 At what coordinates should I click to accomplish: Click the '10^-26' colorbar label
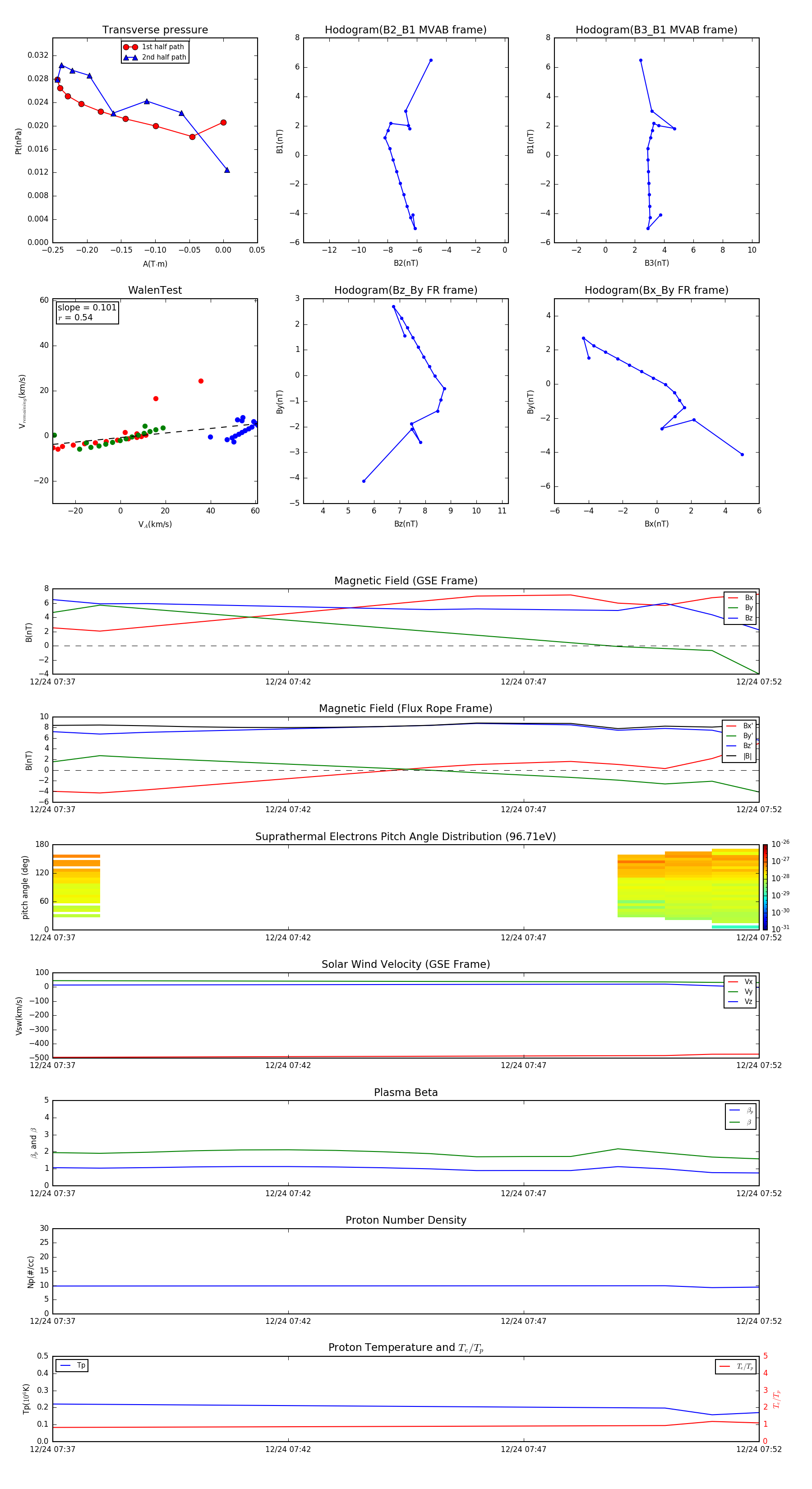click(780, 844)
